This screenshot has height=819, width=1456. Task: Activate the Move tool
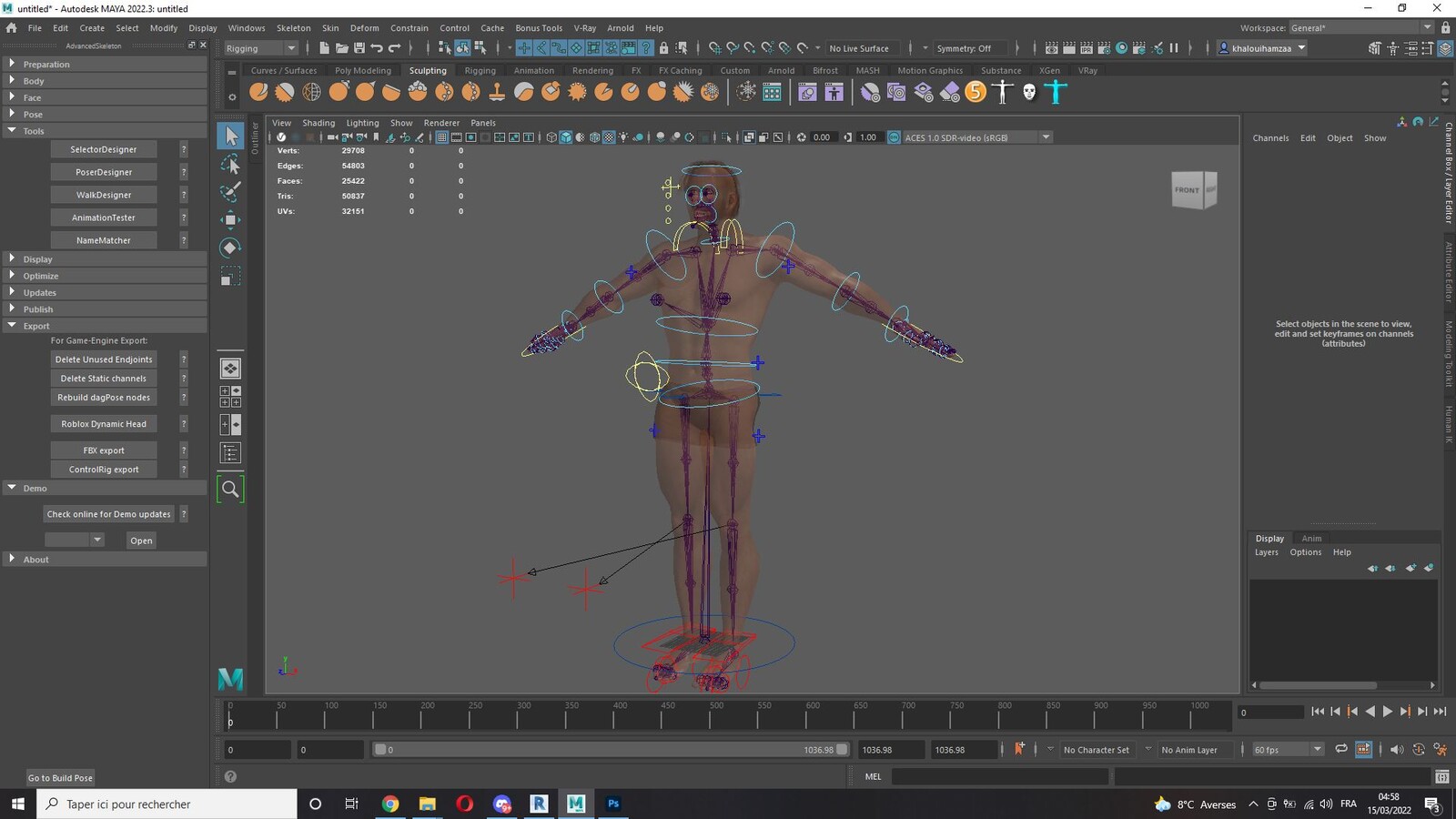[x=230, y=219]
